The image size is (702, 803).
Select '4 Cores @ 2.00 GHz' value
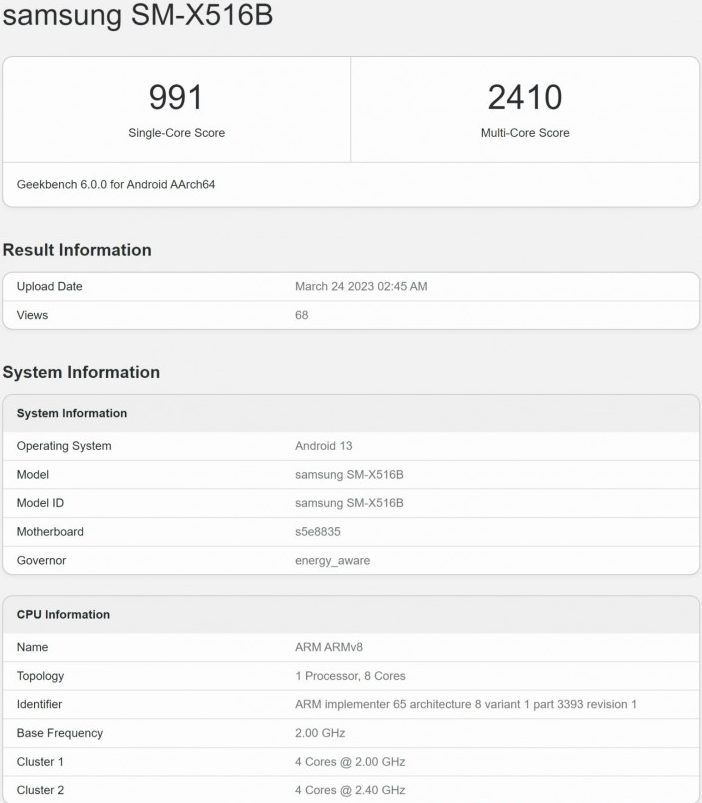[x=350, y=762]
